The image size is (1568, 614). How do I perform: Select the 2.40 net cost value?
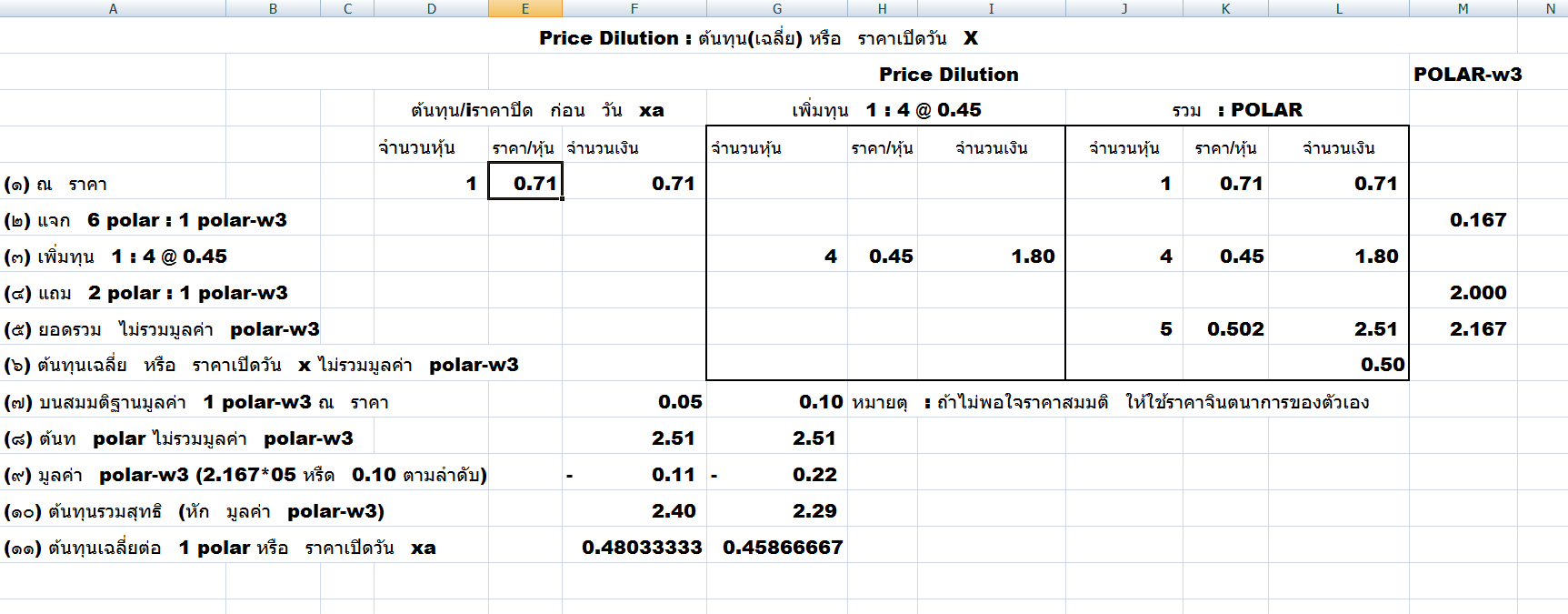coord(674,511)
